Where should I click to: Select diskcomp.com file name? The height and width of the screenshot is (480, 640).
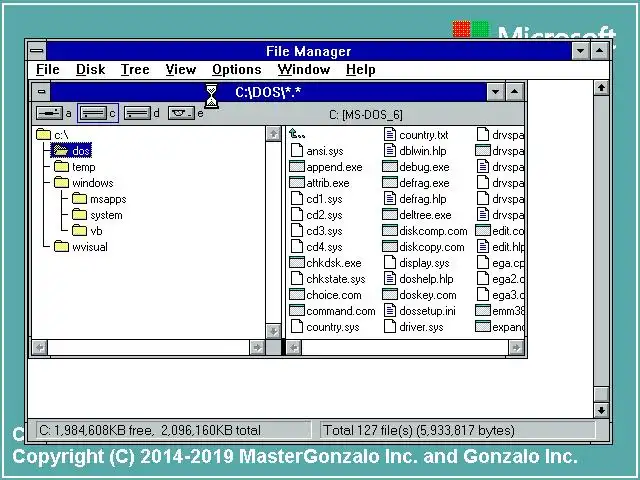point(433,231)
